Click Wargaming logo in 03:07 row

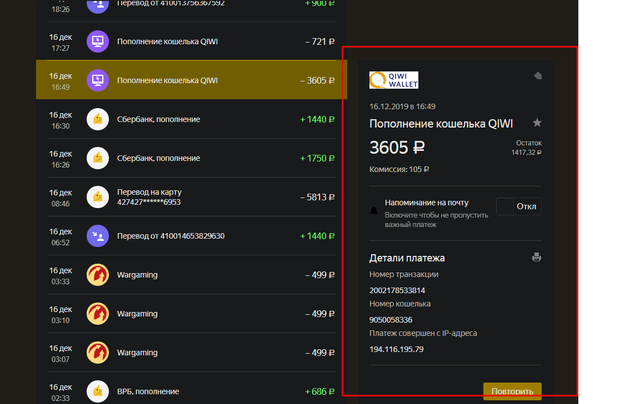98,353
